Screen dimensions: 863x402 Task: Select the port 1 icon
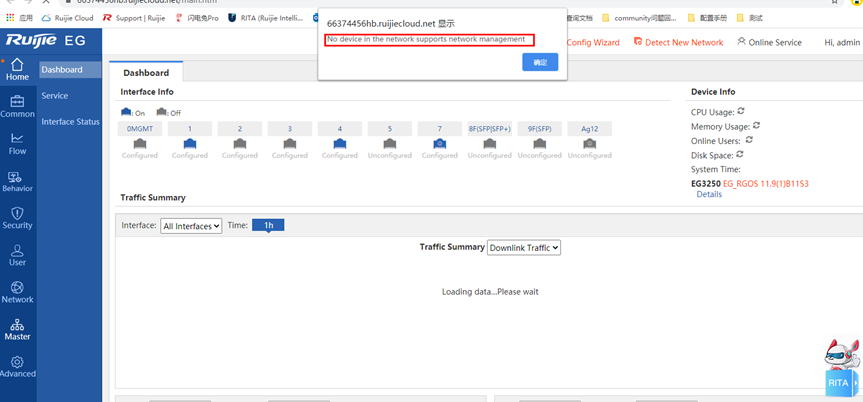[x=190, y=144]
